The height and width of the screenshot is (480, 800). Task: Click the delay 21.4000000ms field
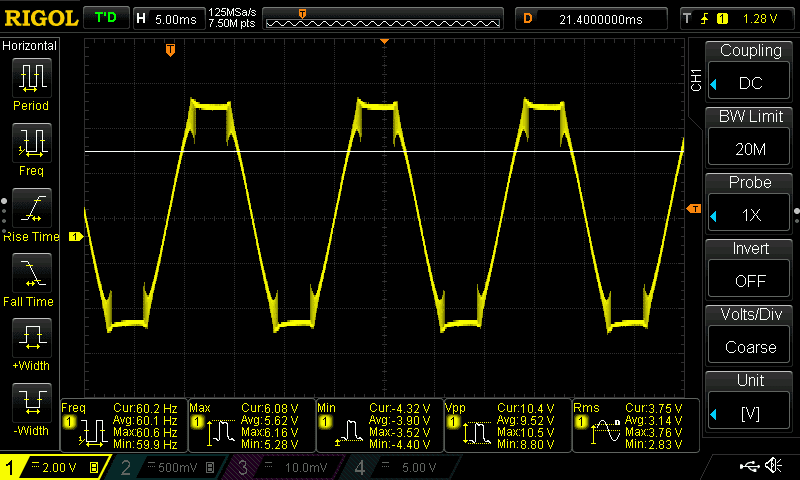pyautogui.click(x=592, y=19)
